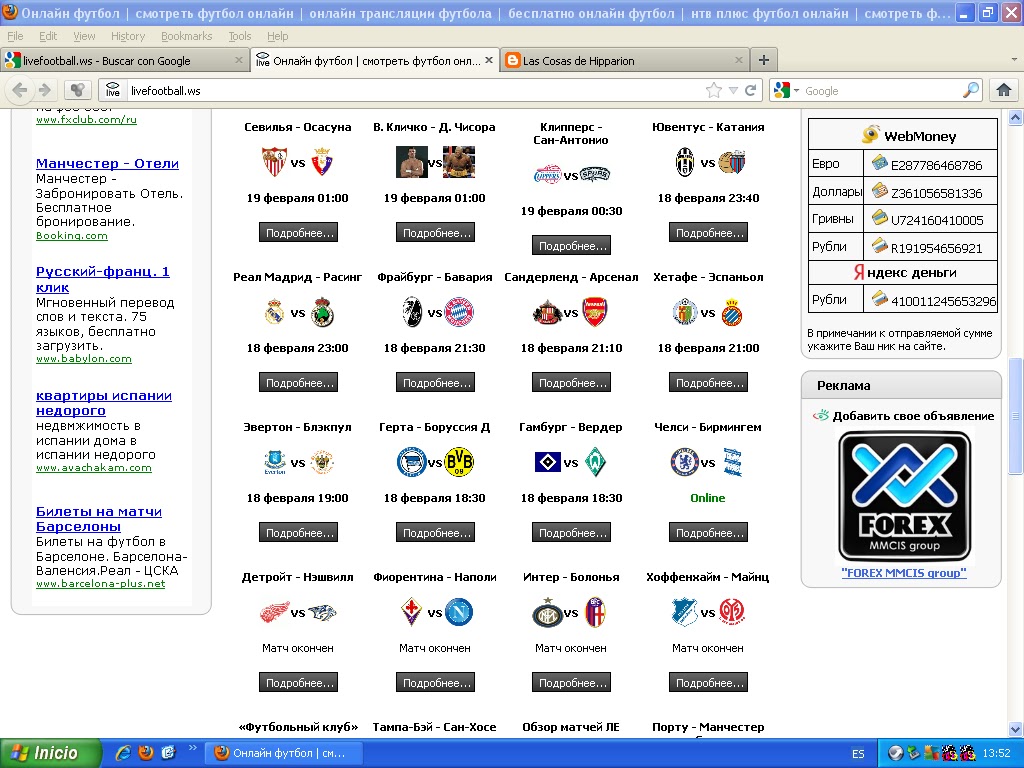1024x768 pixels.
Task: Click Подробнее for Севилья - Осасуна
Action: (x=298, y=232)
